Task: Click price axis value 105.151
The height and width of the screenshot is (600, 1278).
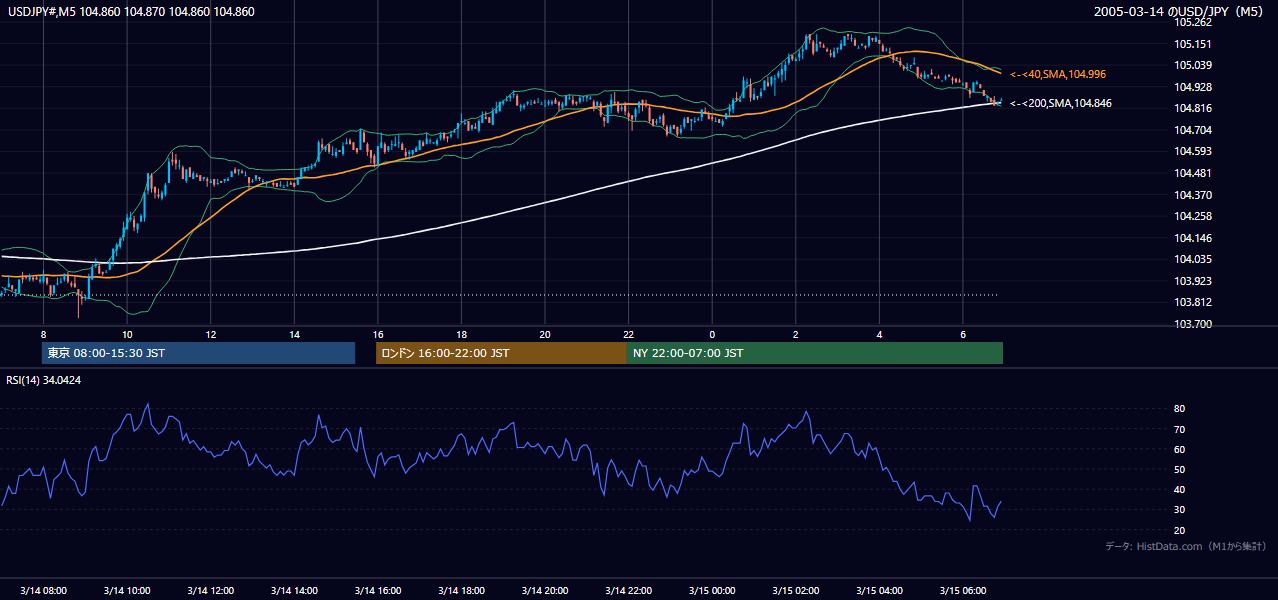Action: click(x=1193, y=44)
